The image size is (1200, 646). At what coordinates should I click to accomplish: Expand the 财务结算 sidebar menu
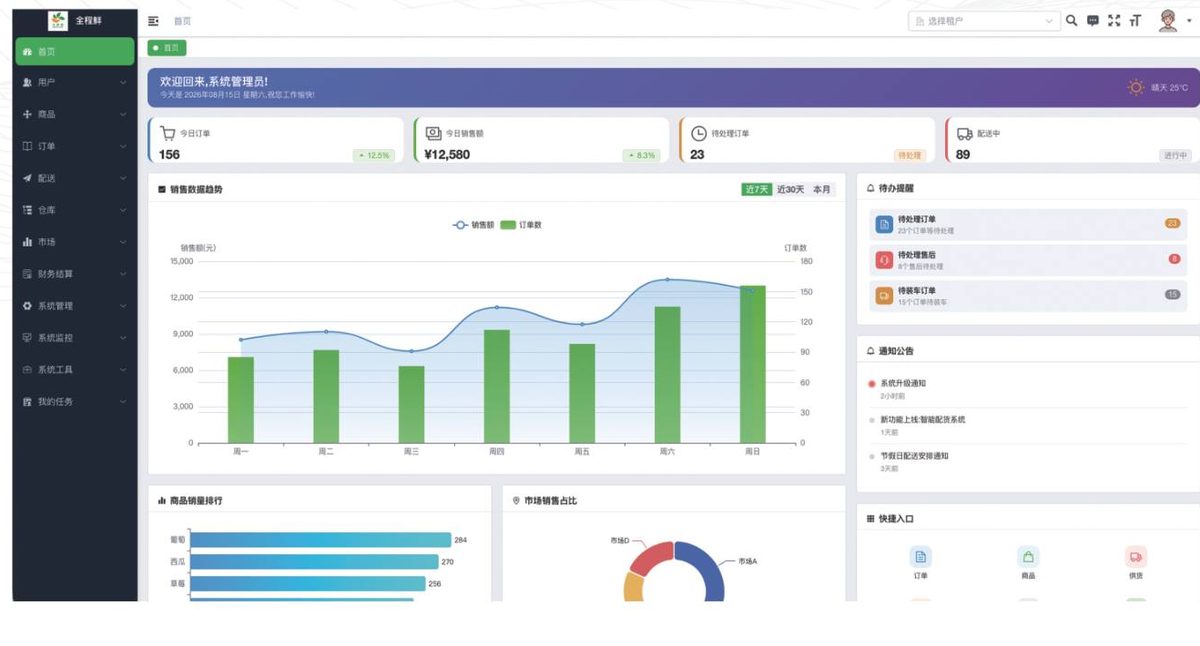click(75, 274)
